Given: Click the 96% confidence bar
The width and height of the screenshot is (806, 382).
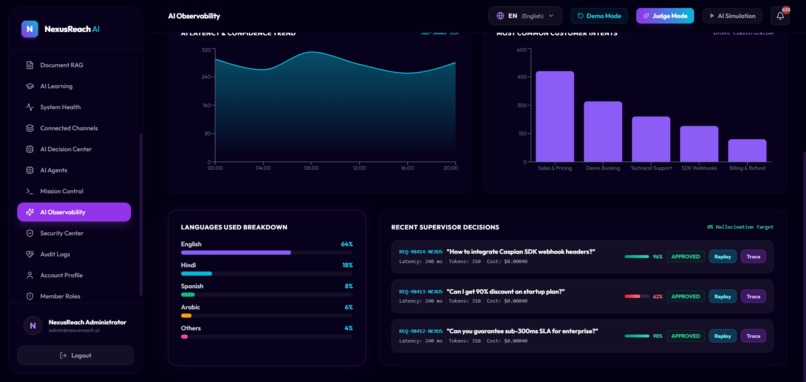Looking at the screenshot, I should [x=637, y=257].
